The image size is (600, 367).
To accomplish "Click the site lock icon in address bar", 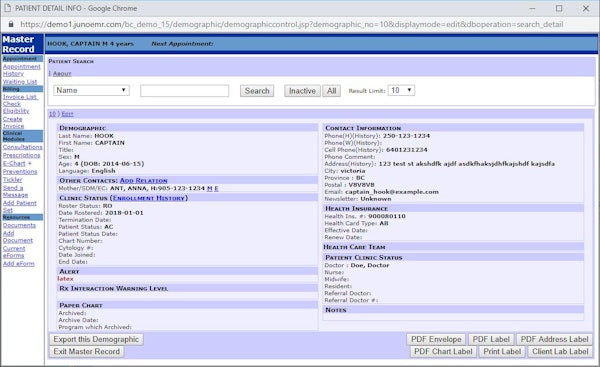I will (x=11, y=24).
